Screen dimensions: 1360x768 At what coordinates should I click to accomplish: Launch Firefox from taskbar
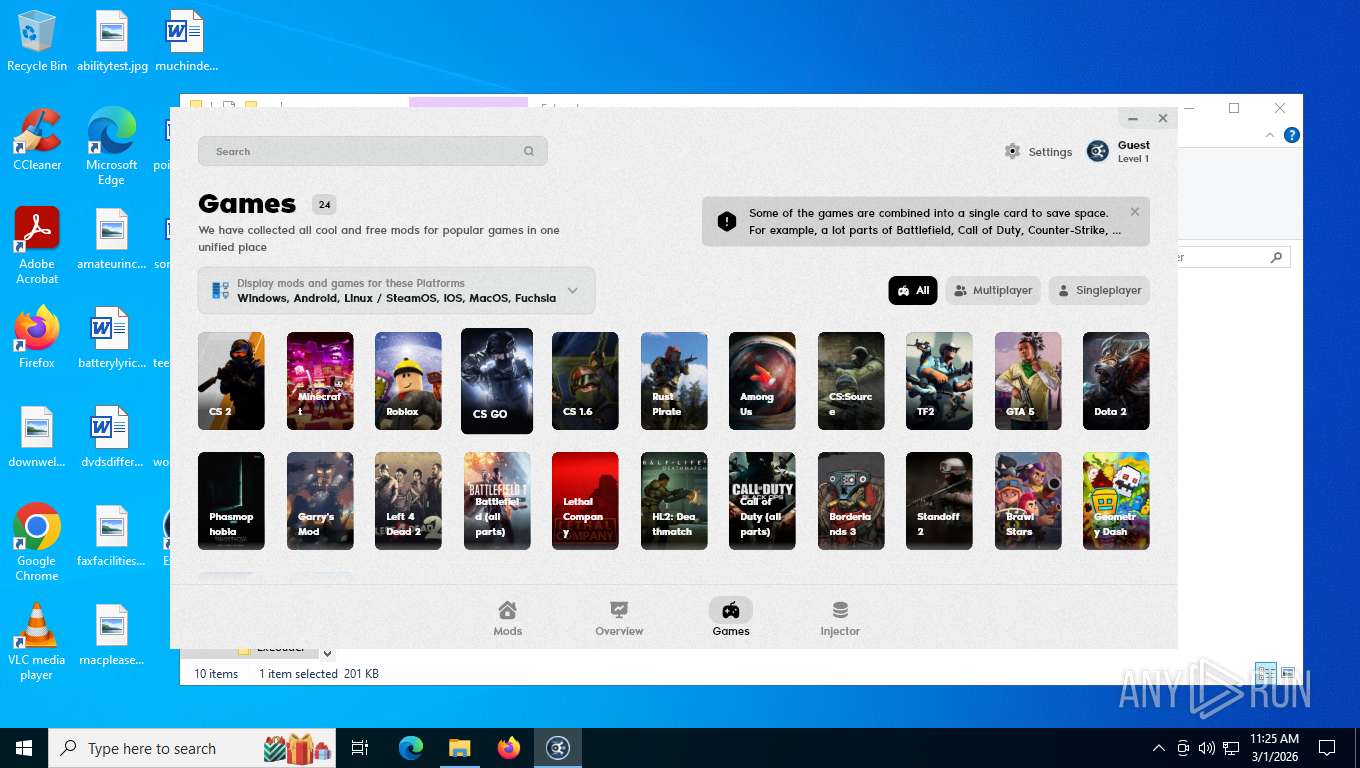pos(509,748)
